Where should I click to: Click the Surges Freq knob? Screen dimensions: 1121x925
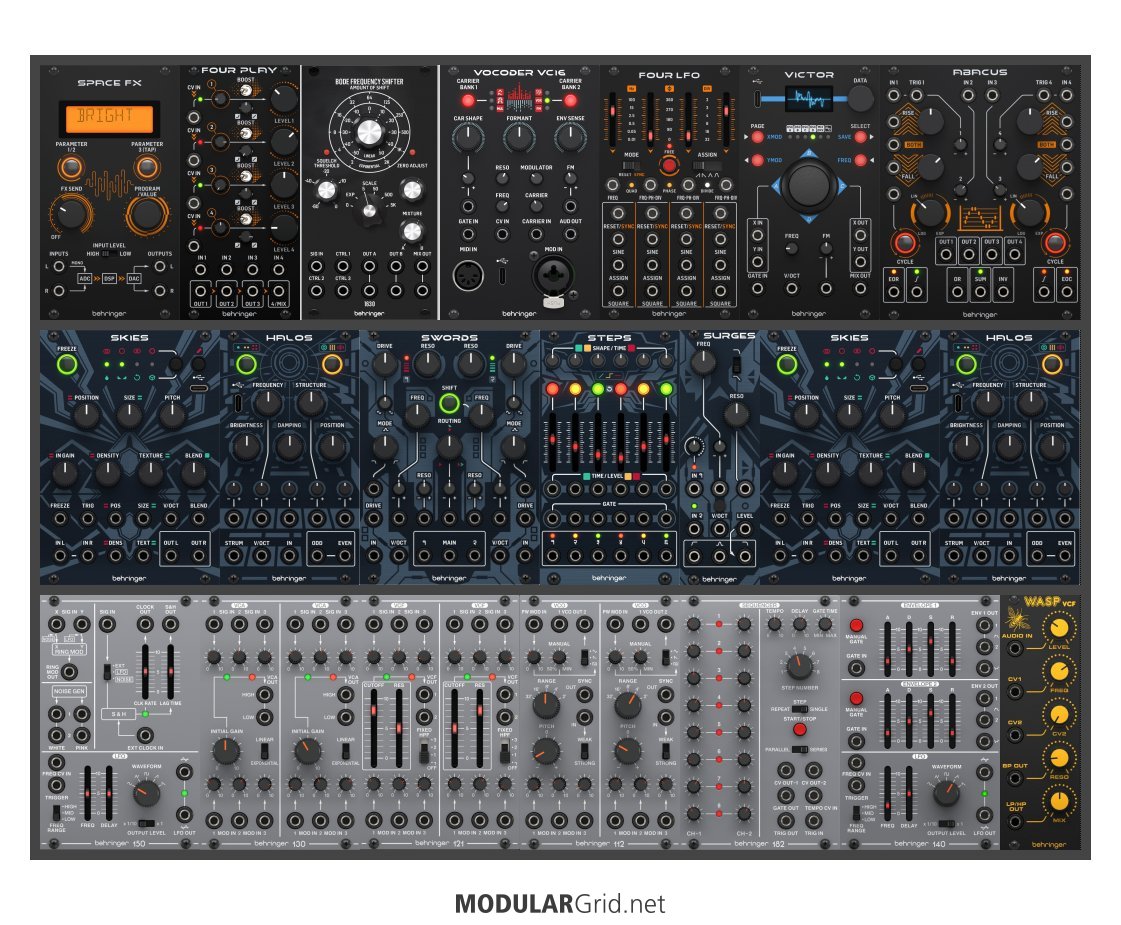point(703,364)
